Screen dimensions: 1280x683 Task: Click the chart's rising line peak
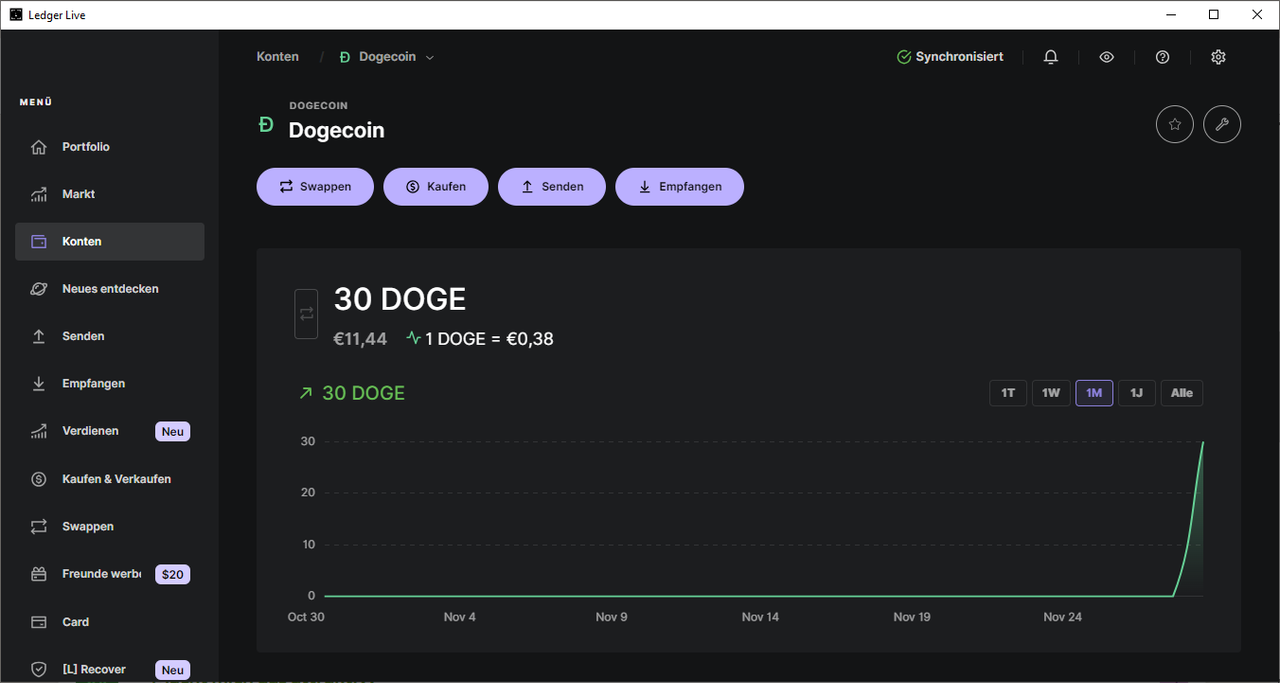(x=1202, y=443)
